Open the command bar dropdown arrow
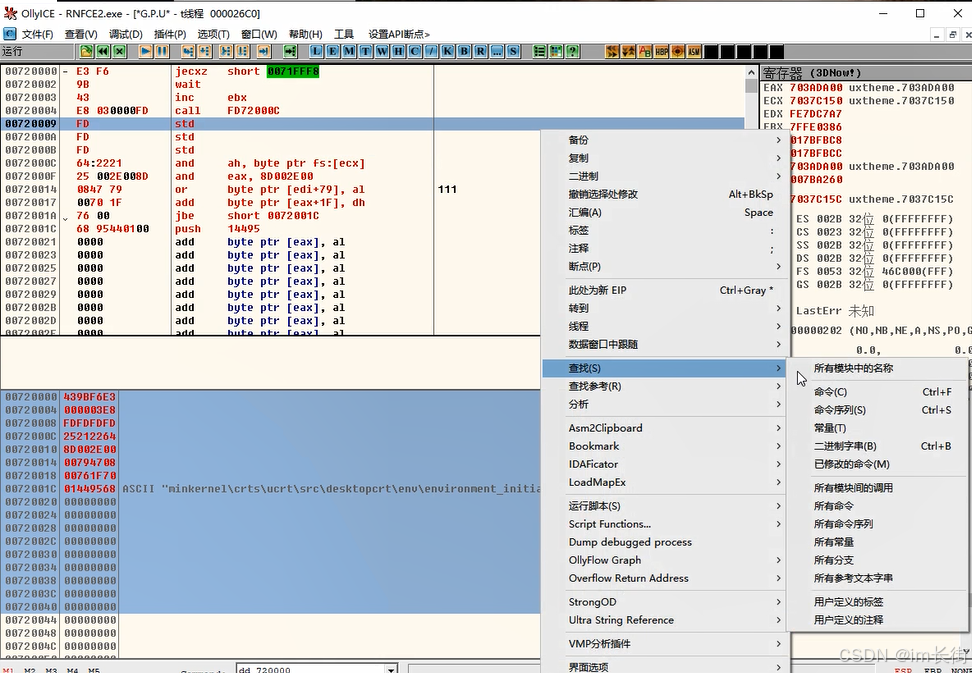 [391, 669]
